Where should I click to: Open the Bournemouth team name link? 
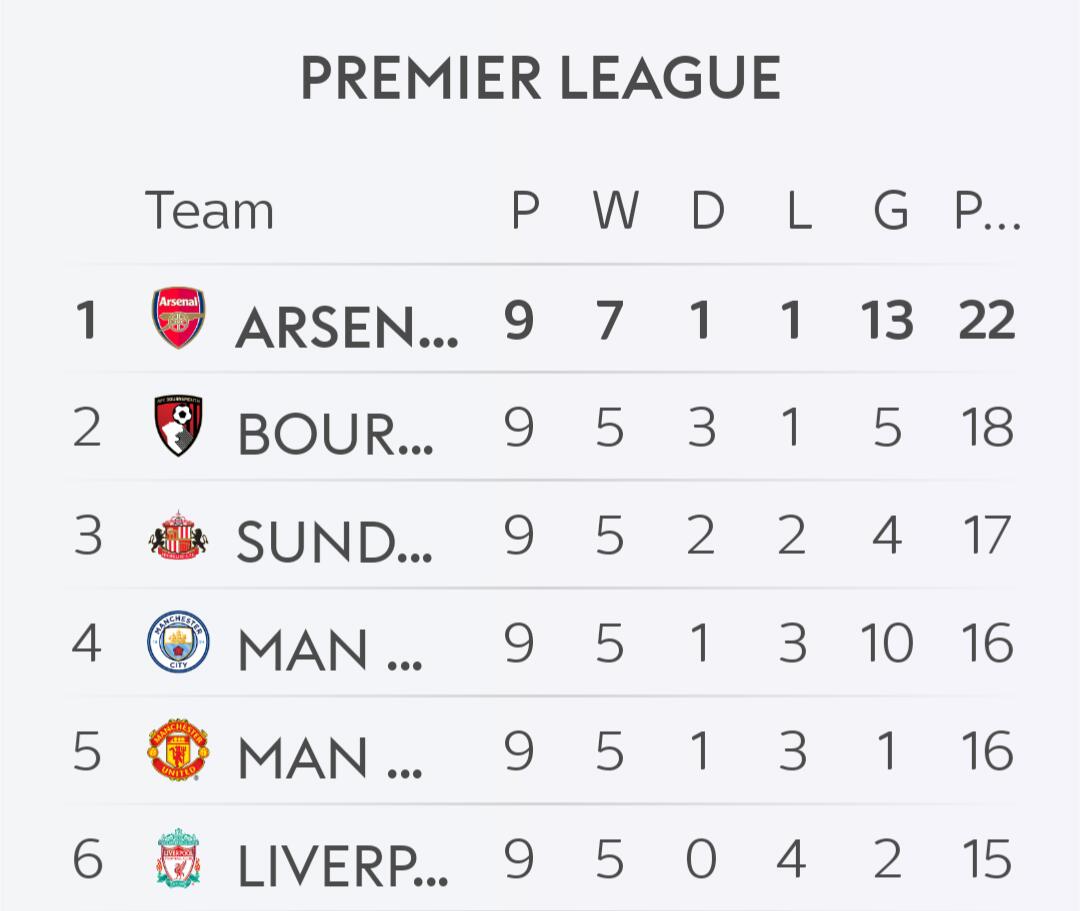tap(335, 433)
